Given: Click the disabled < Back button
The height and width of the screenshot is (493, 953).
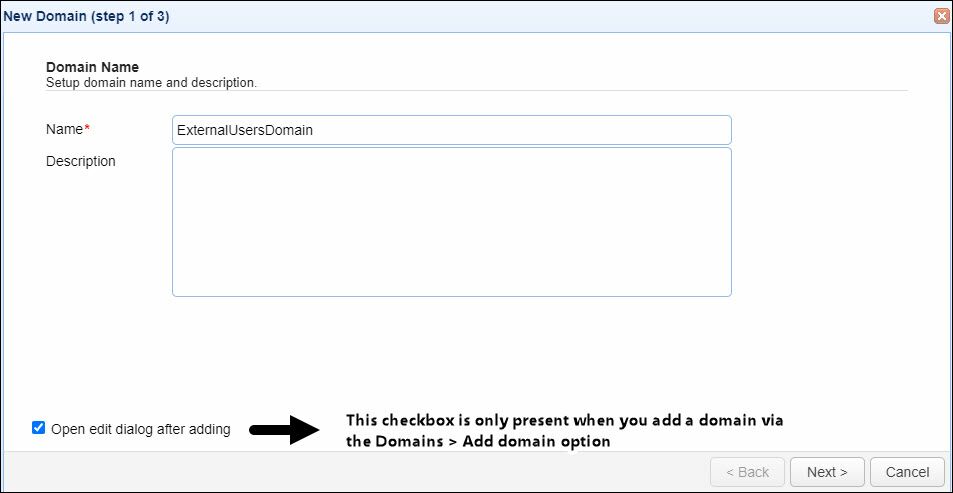Looking at the screenshot, I should click(748, 472).
